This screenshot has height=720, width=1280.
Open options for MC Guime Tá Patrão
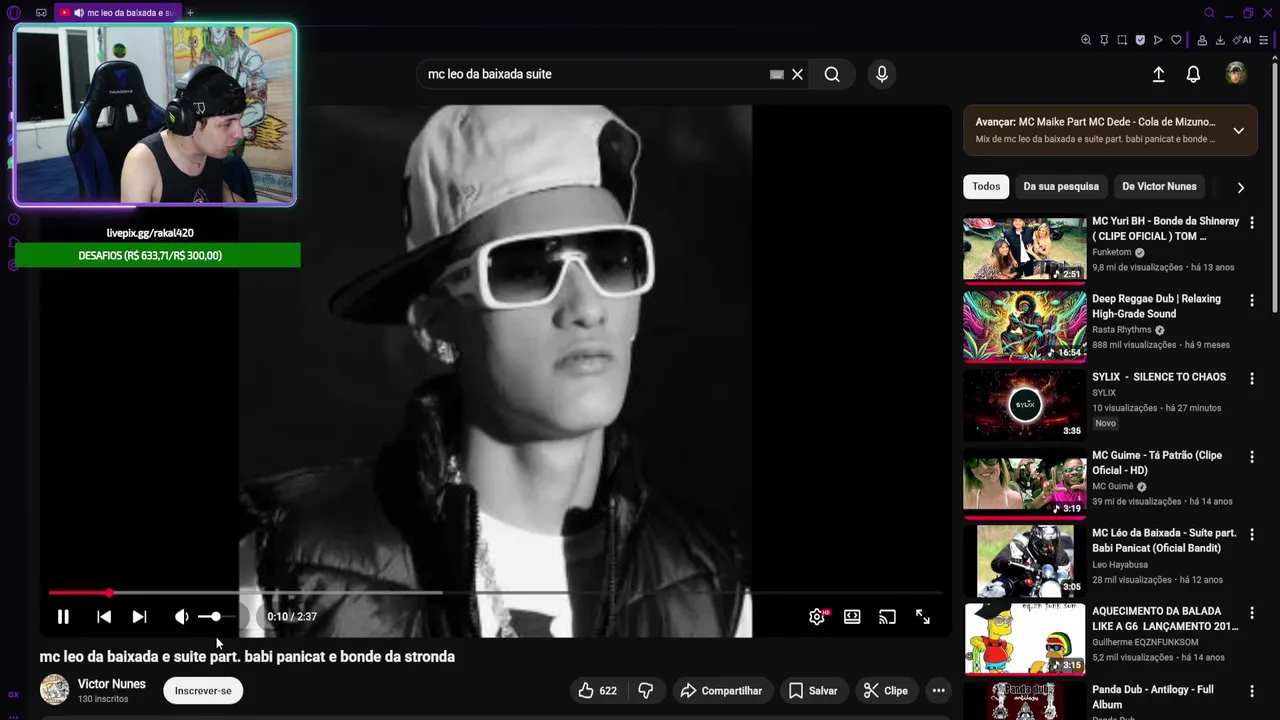pyautogui.click(x=1251, y=456)
